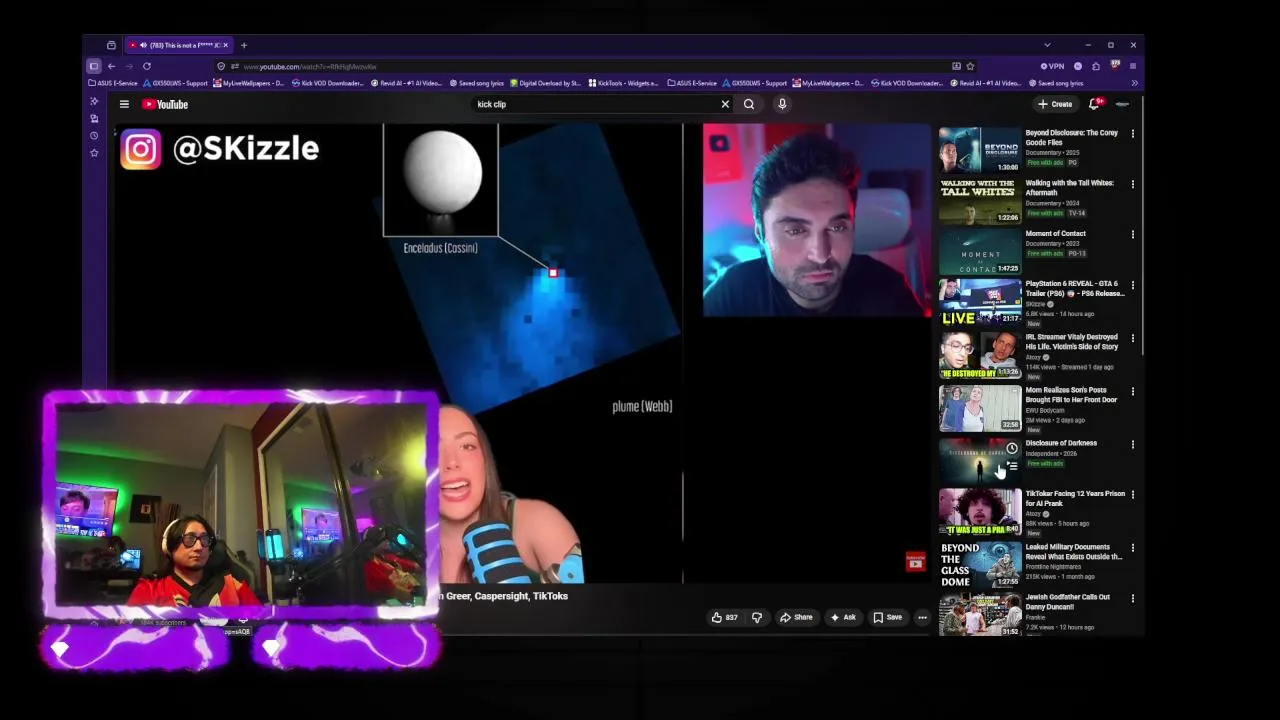The height and width of the screenshot is (720, 1280).
Task: Click the Frontline Nightmares channel name
Action: pos(1053,567)
